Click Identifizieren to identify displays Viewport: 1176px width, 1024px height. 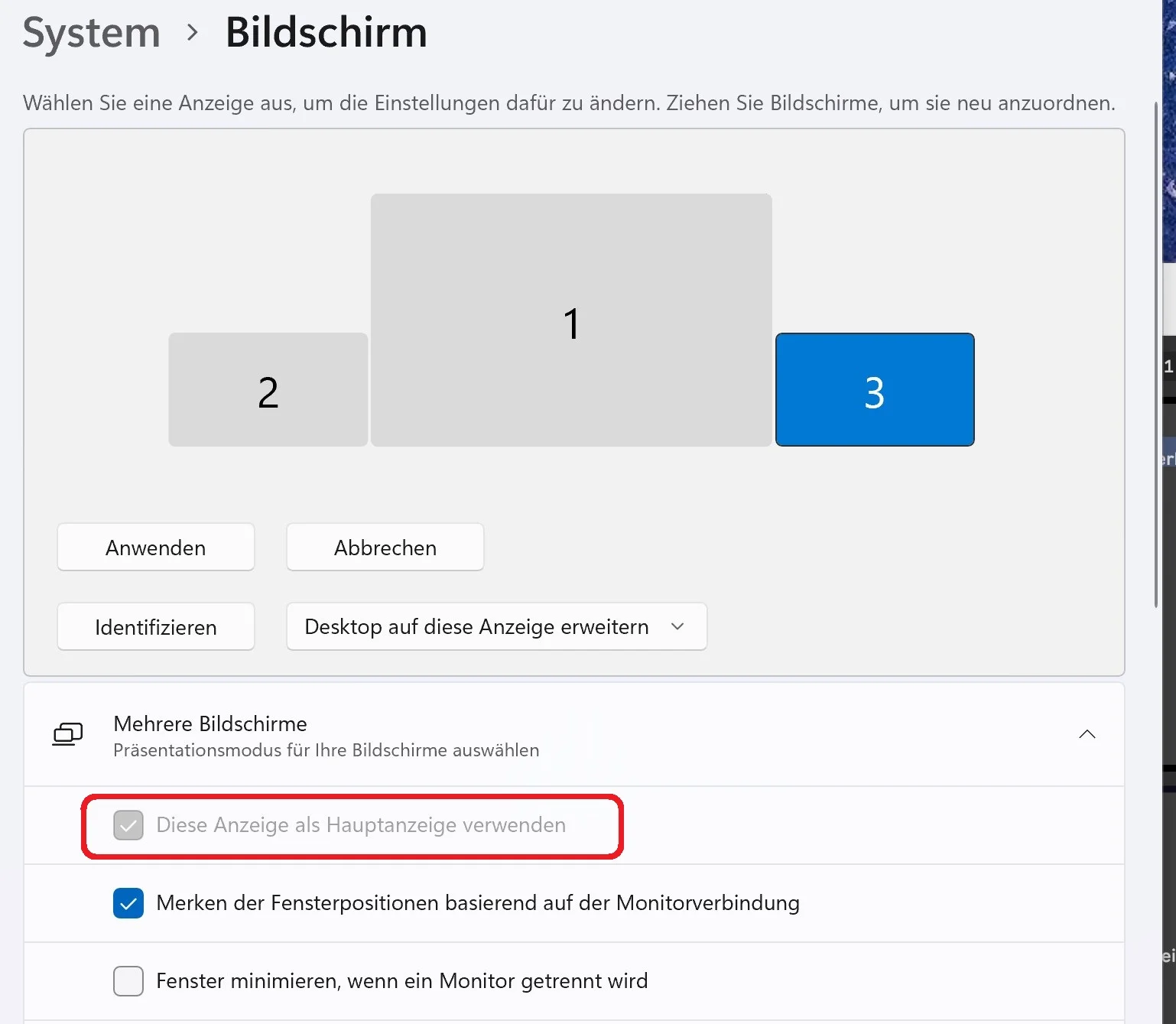(156, 627)
